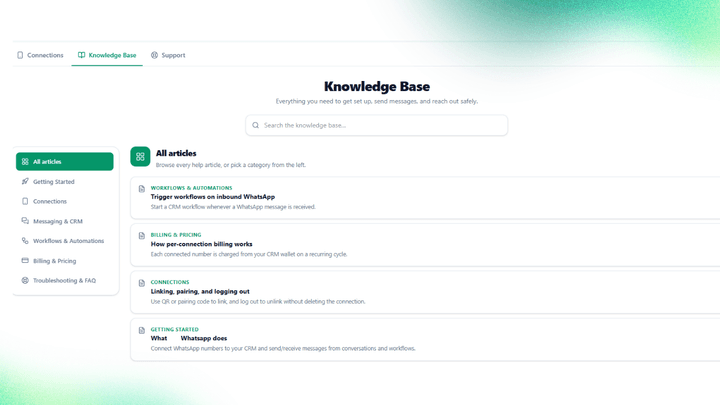
Task: Click the card icon for Billing & Pricing
Action: pyautogui.click(x=25, y=260)
